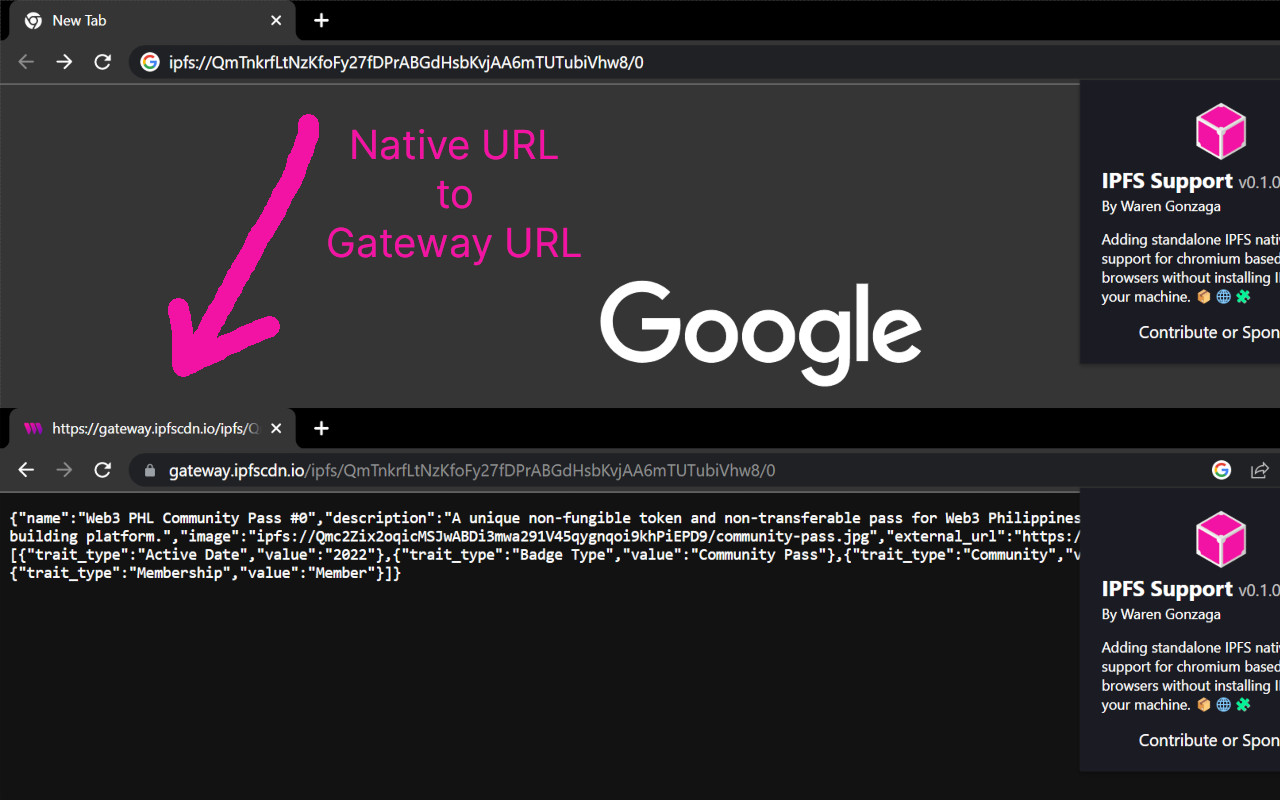This screenshot has width=1280, height=800.
Task: Click the back arrow in the gateway.ipfscdn.io window
Action: click(26, 470)
